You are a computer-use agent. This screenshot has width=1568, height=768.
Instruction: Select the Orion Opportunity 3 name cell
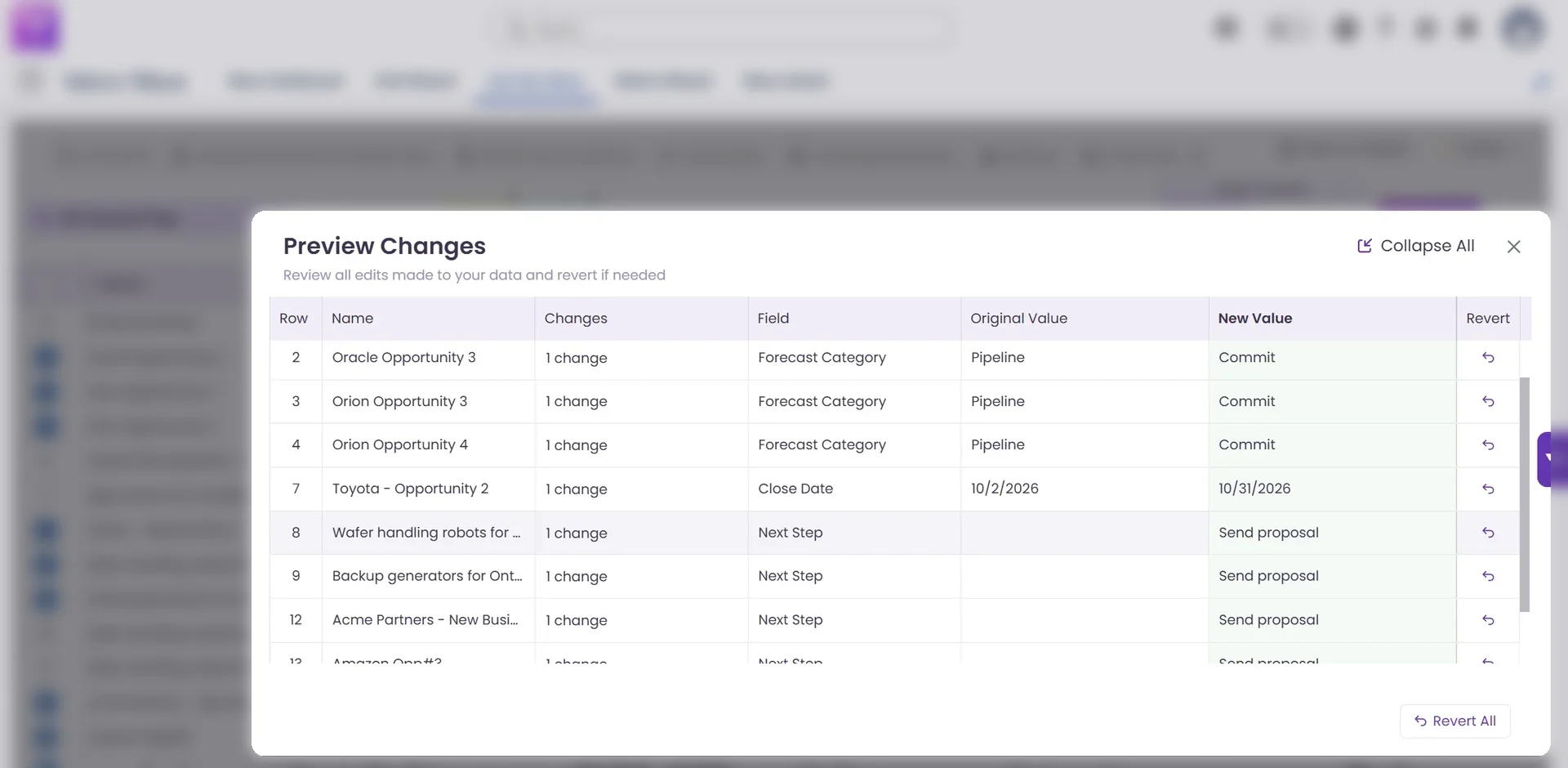428,401
